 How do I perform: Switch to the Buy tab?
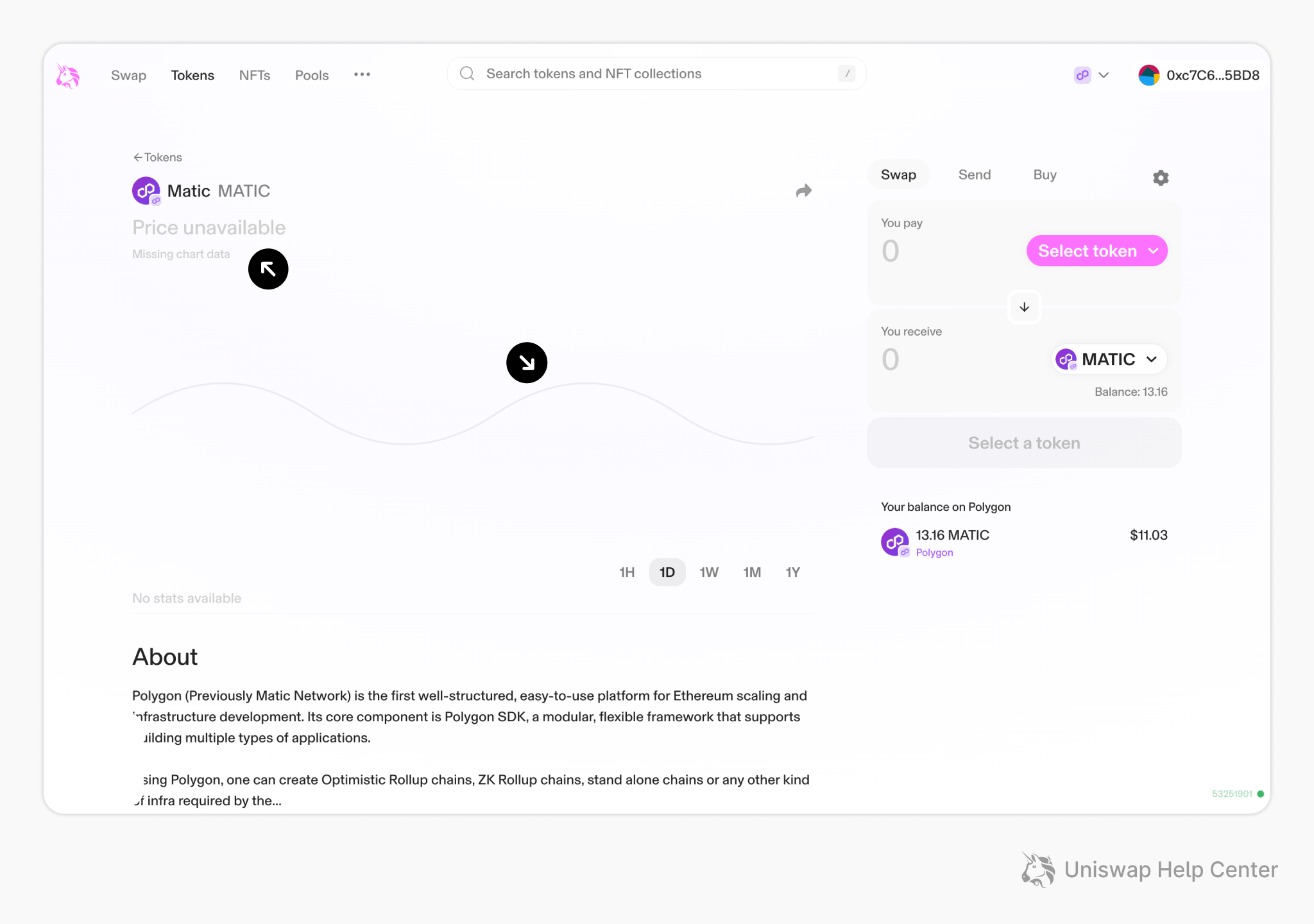pos(1045,175)
